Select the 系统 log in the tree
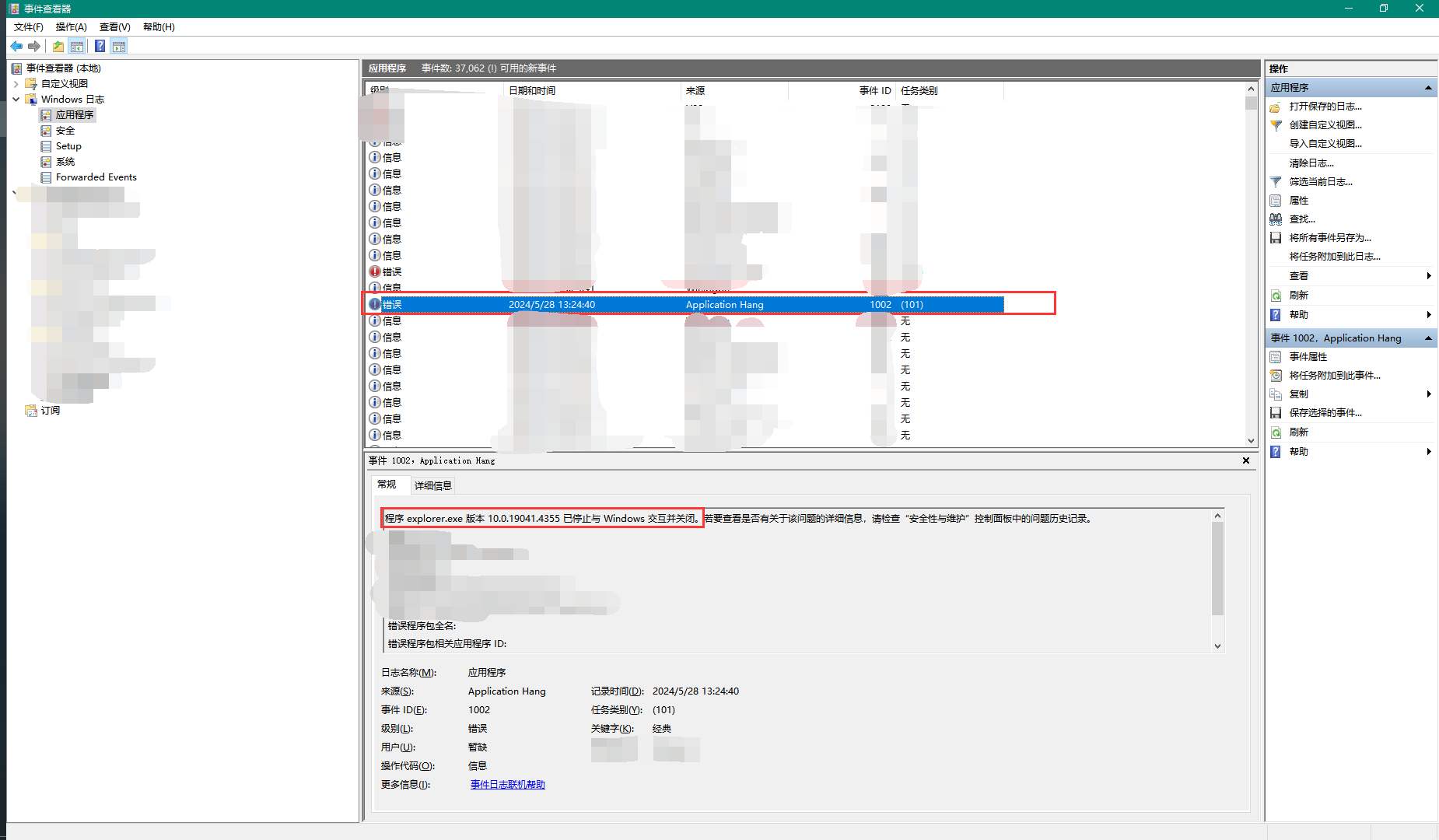Screen dimensions: 1439x840 [x=65, y=162]
